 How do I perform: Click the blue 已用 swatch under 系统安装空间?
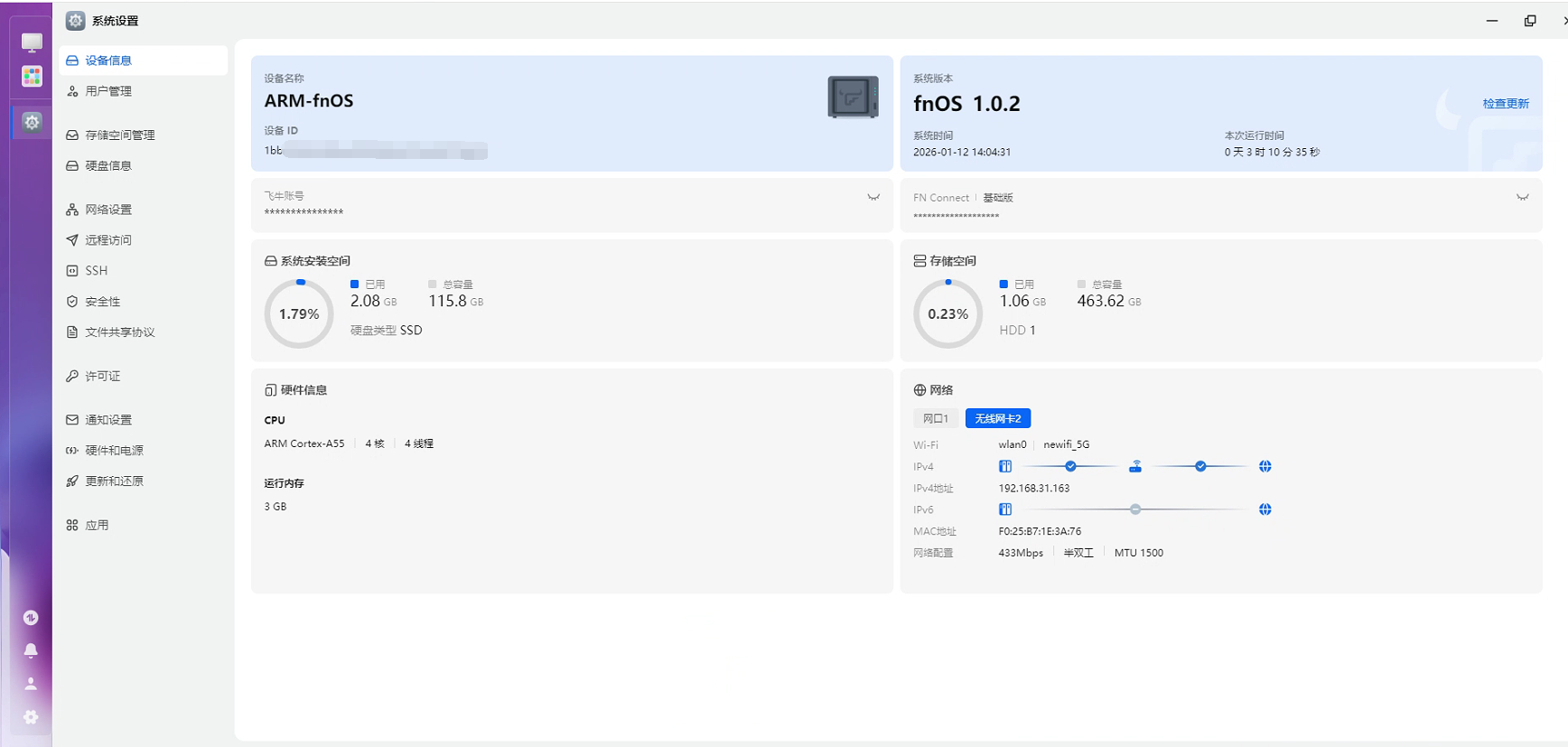point(355,285)
